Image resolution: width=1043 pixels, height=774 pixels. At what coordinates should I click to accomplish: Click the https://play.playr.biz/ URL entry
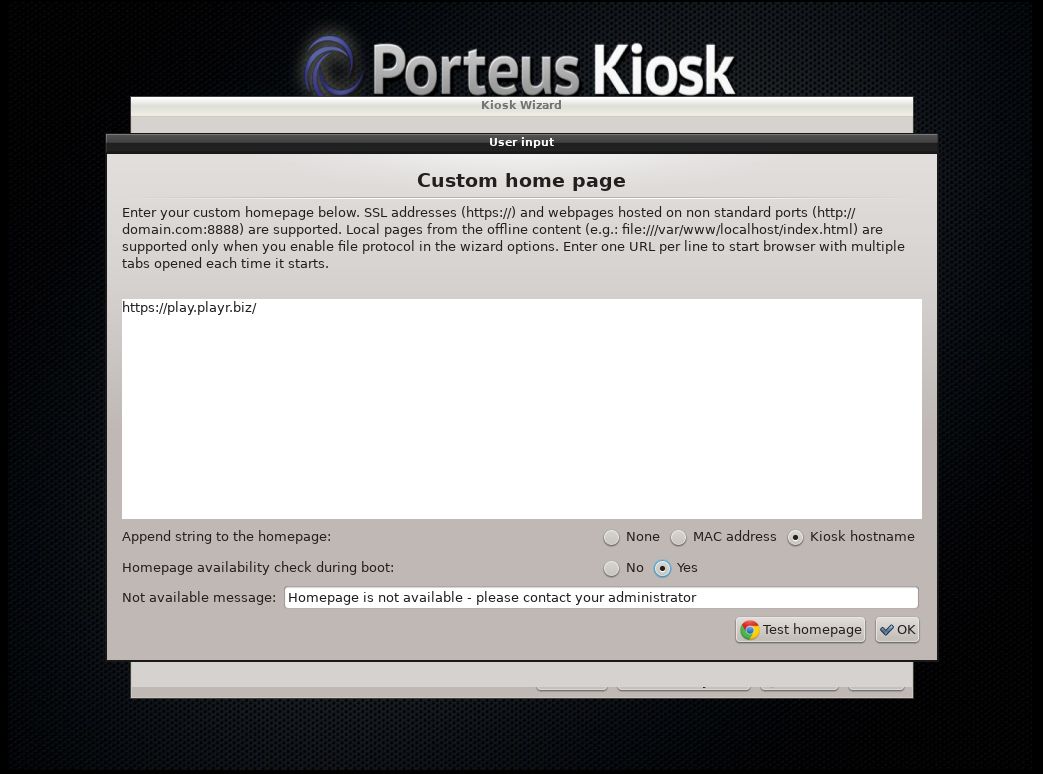[189, 307]
